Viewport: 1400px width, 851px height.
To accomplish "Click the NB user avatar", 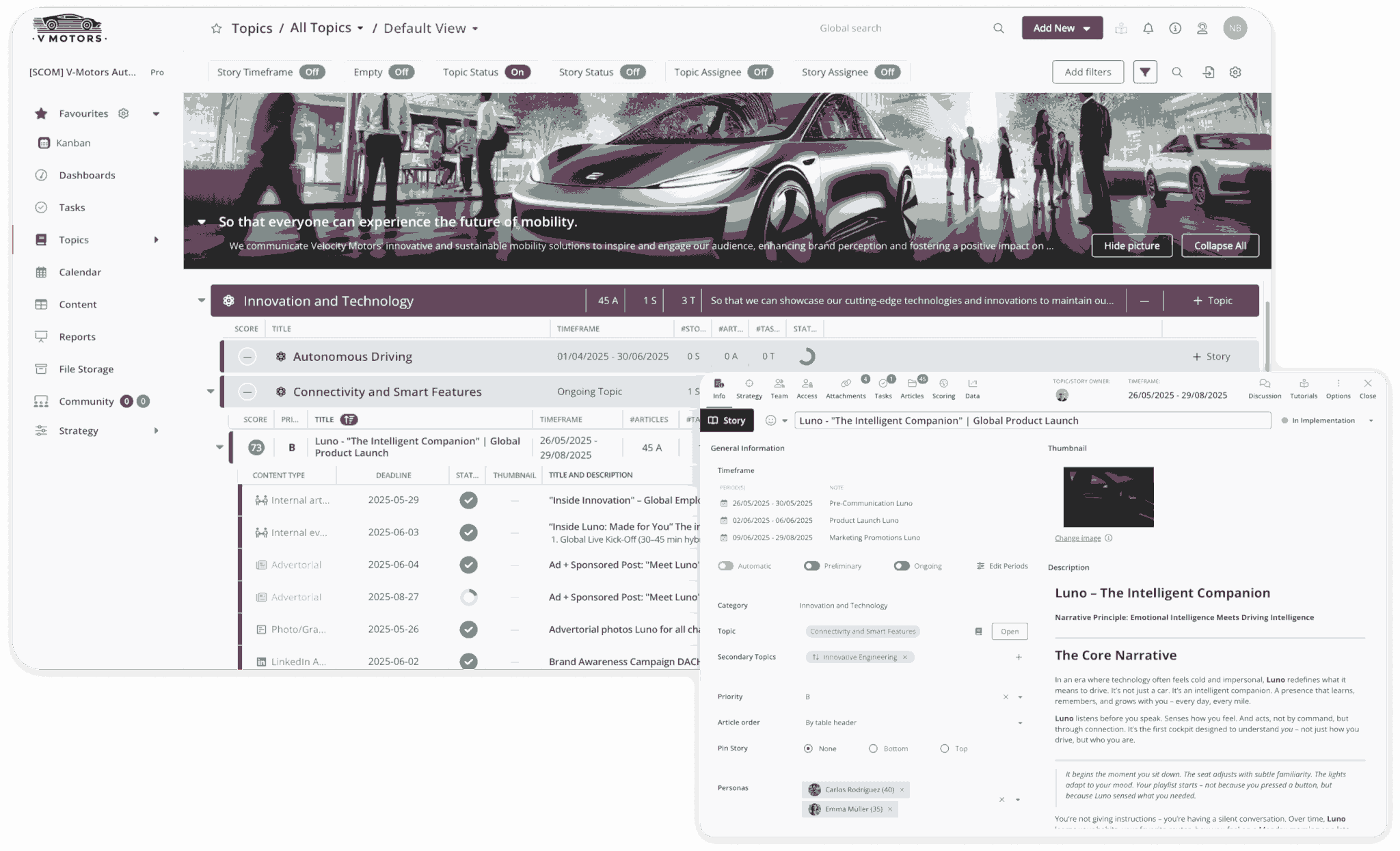I will [1235, 28].
